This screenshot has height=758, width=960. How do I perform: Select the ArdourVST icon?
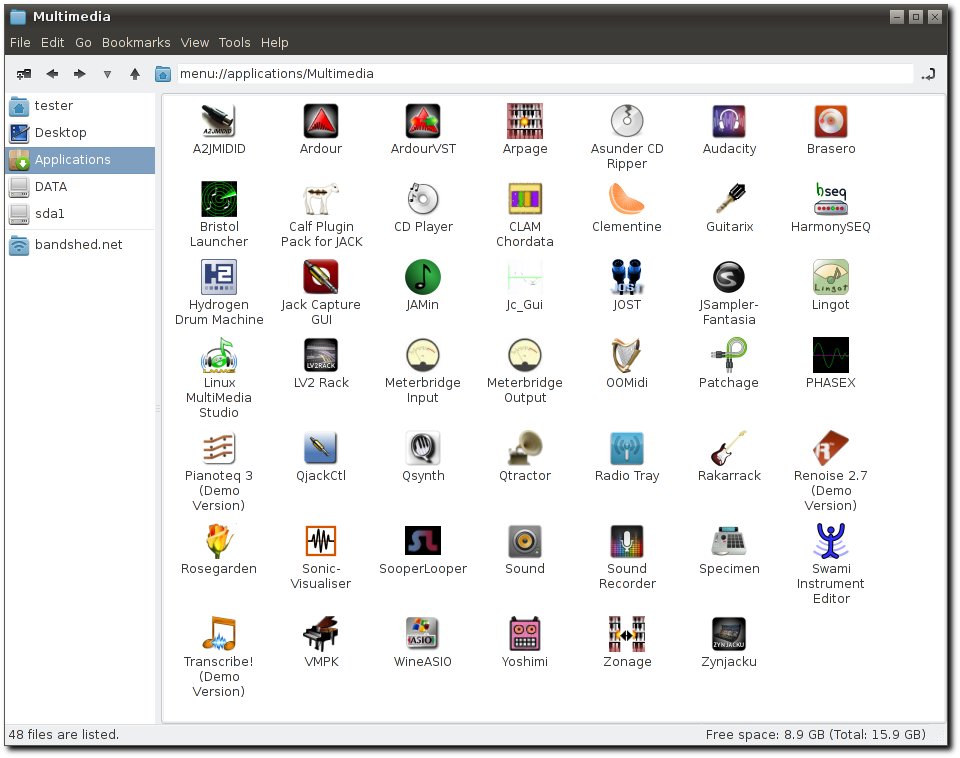click(x=423, y=121)
